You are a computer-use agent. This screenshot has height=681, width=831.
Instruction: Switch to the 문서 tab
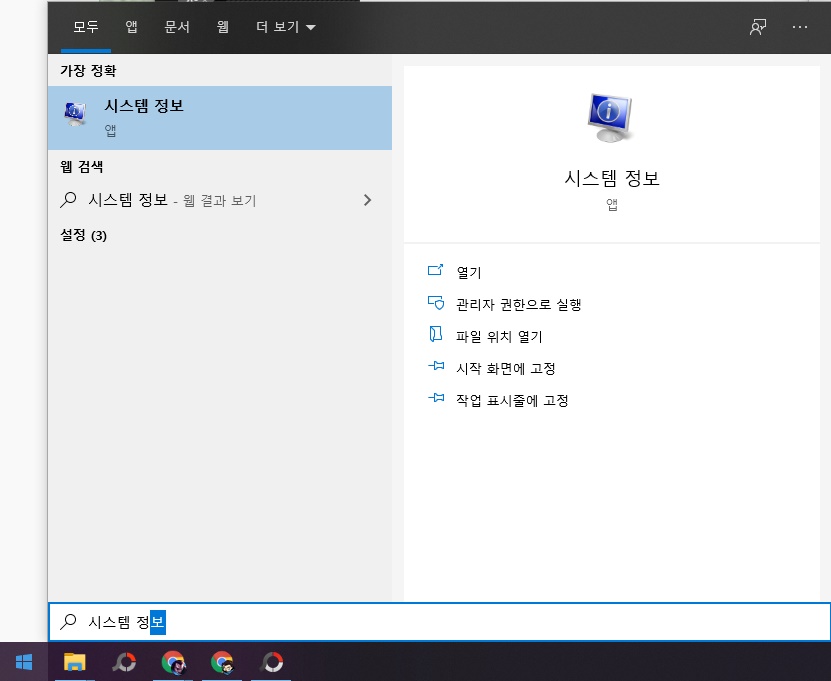[177, 27]
